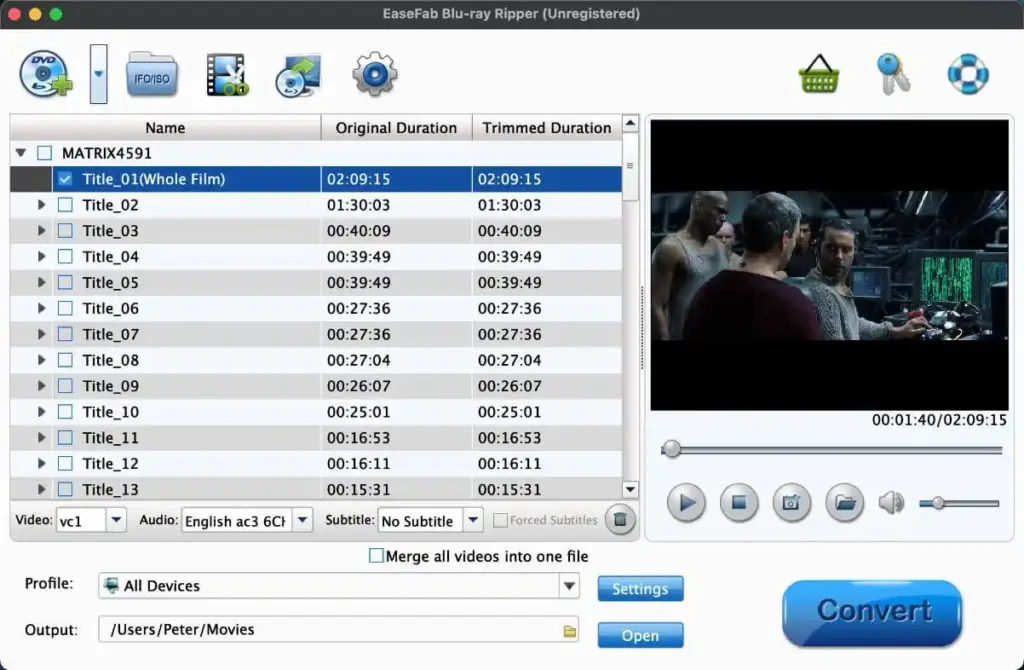Open the IFO/ISO file loader
This screenshot has width=1024, height=670.
point(150,73)
